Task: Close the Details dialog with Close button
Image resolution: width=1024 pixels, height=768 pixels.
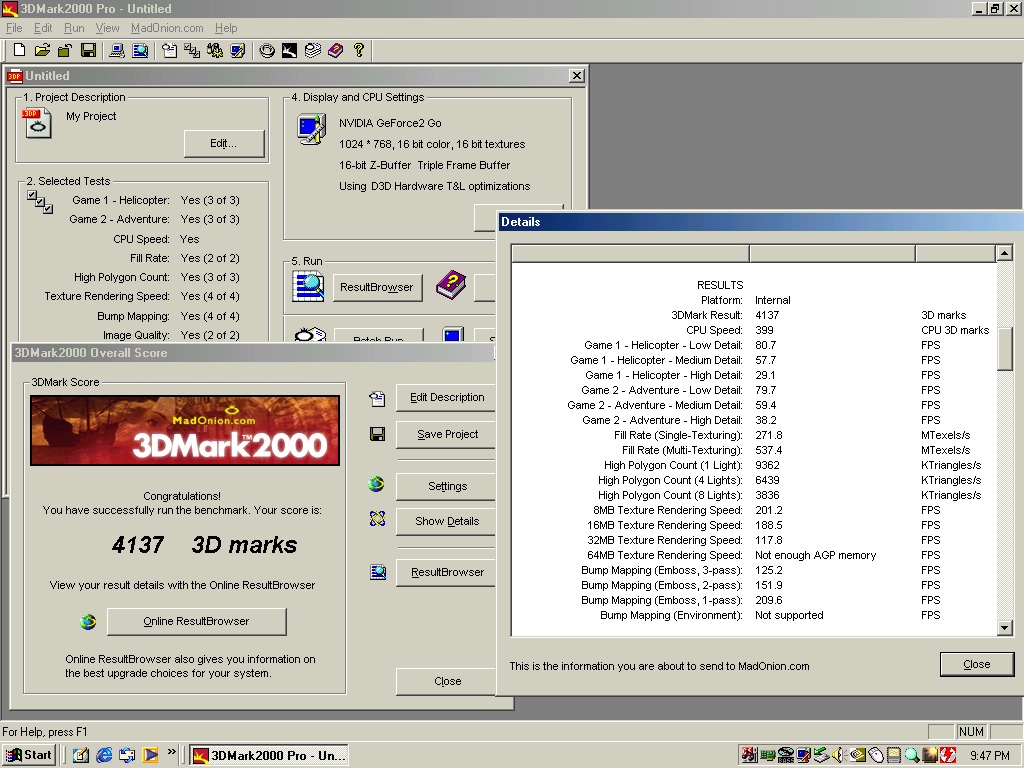Action: (x=976, y=664)
